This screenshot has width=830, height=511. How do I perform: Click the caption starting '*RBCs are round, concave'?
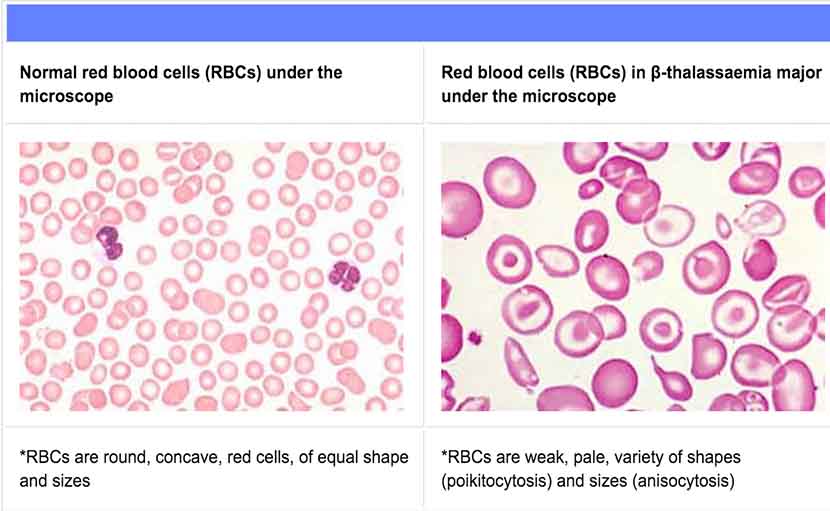click(x=214, y=468)
